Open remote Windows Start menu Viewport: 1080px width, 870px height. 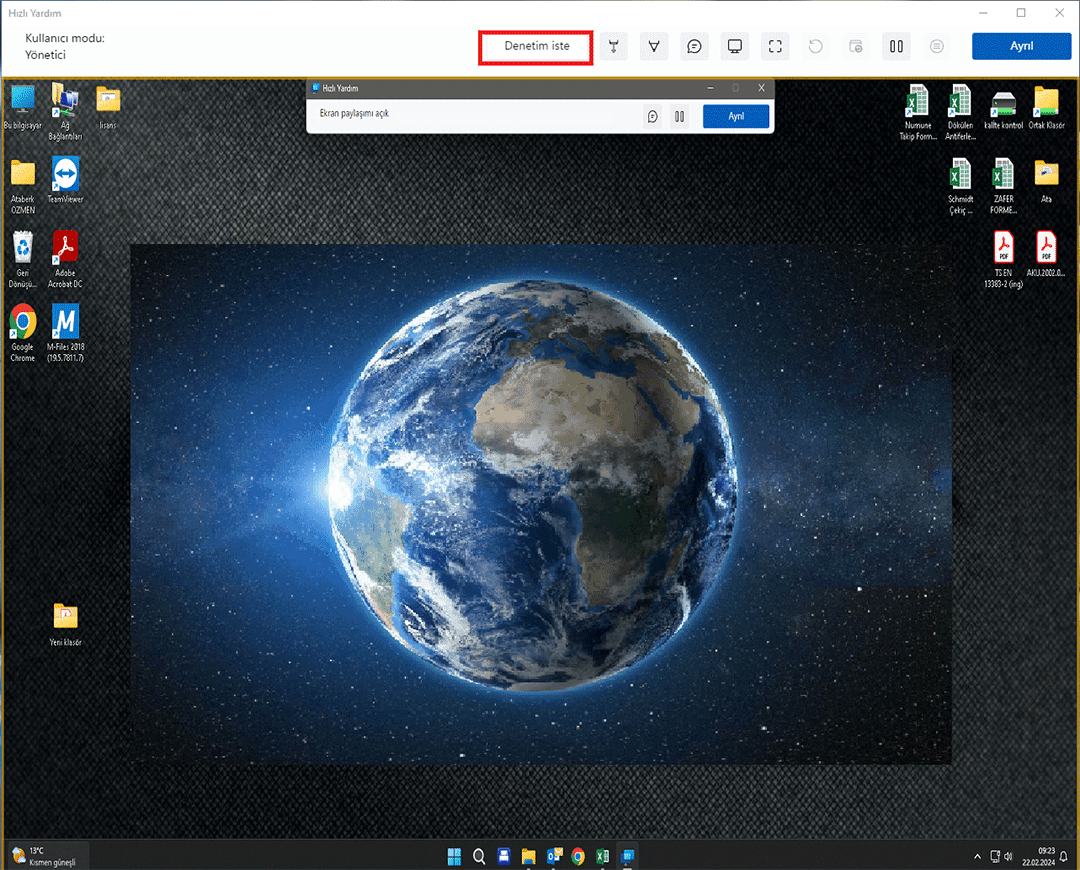(454, 856)
